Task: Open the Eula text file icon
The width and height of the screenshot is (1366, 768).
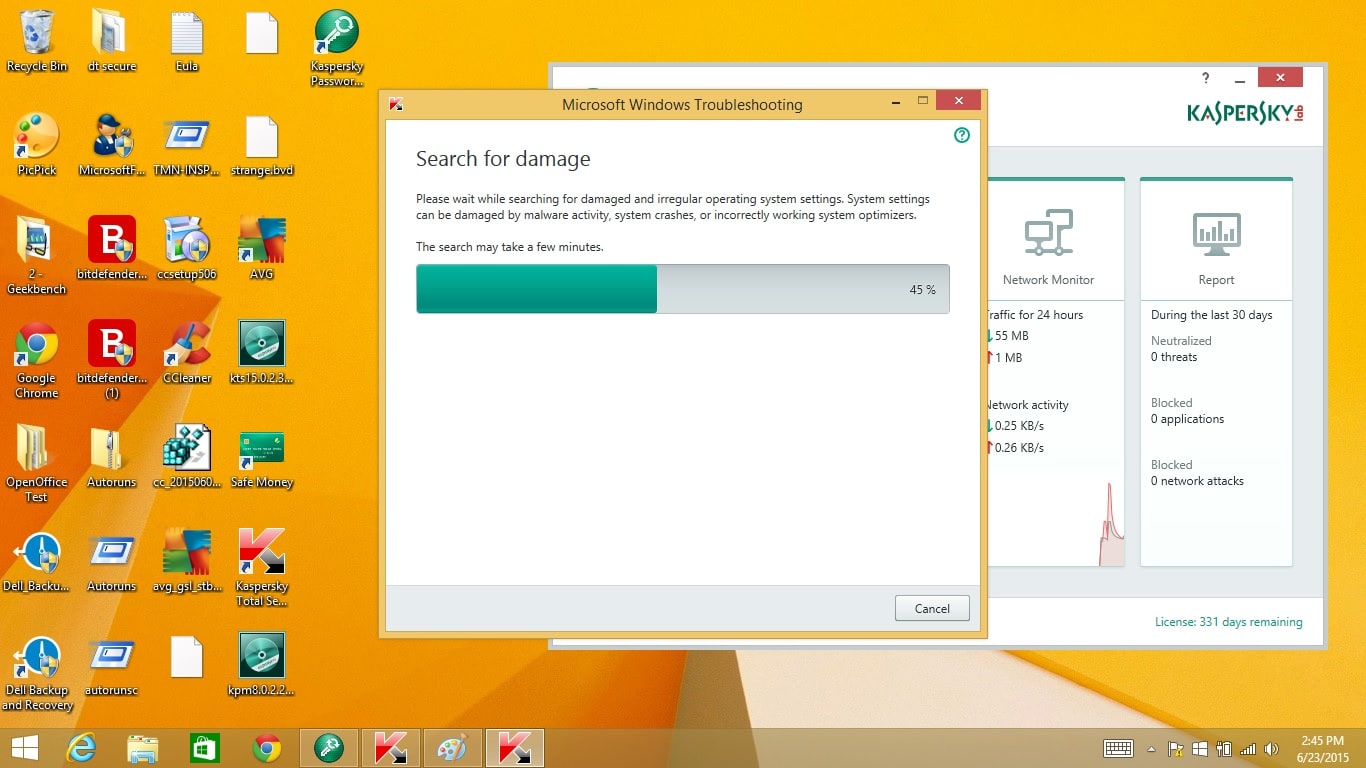Action: pyautogui.click(x=187, y=40)
